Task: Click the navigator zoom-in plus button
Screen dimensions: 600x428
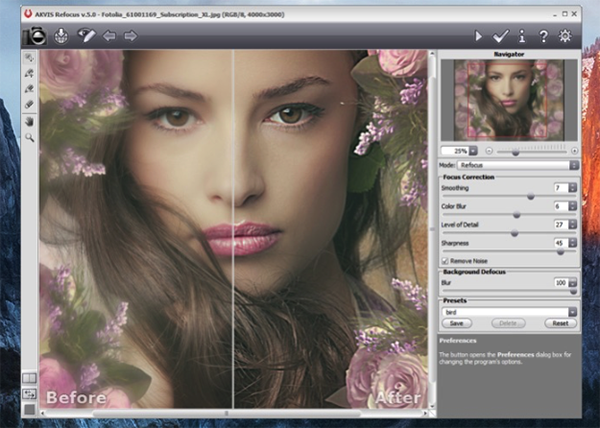Action: coord(574,151)
